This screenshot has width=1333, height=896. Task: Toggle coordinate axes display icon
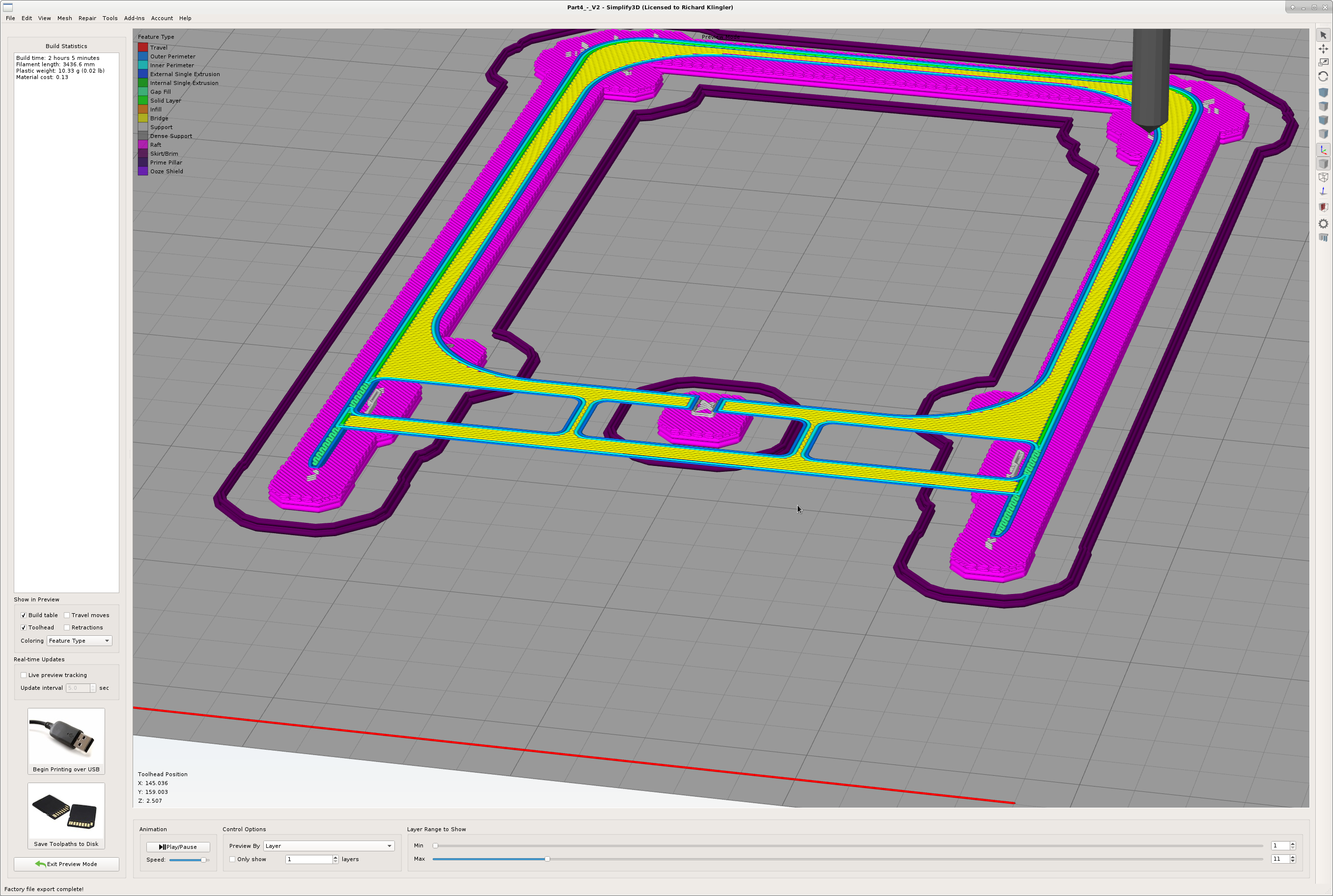click(x=1323, y=150)
